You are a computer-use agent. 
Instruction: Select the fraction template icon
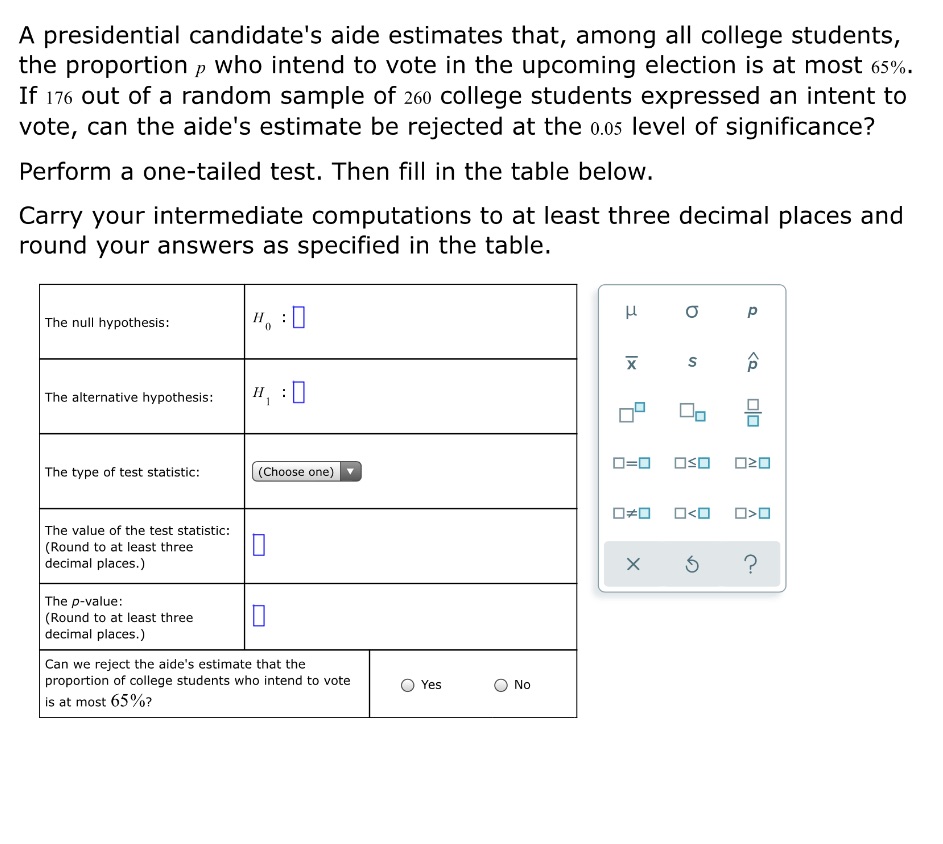(751, 412)
